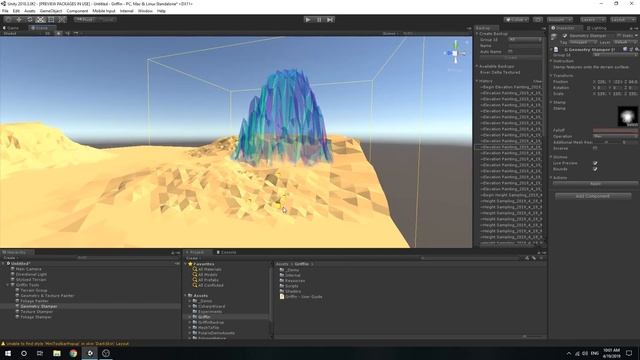Click the Pause button

click(x=319, y=19)
